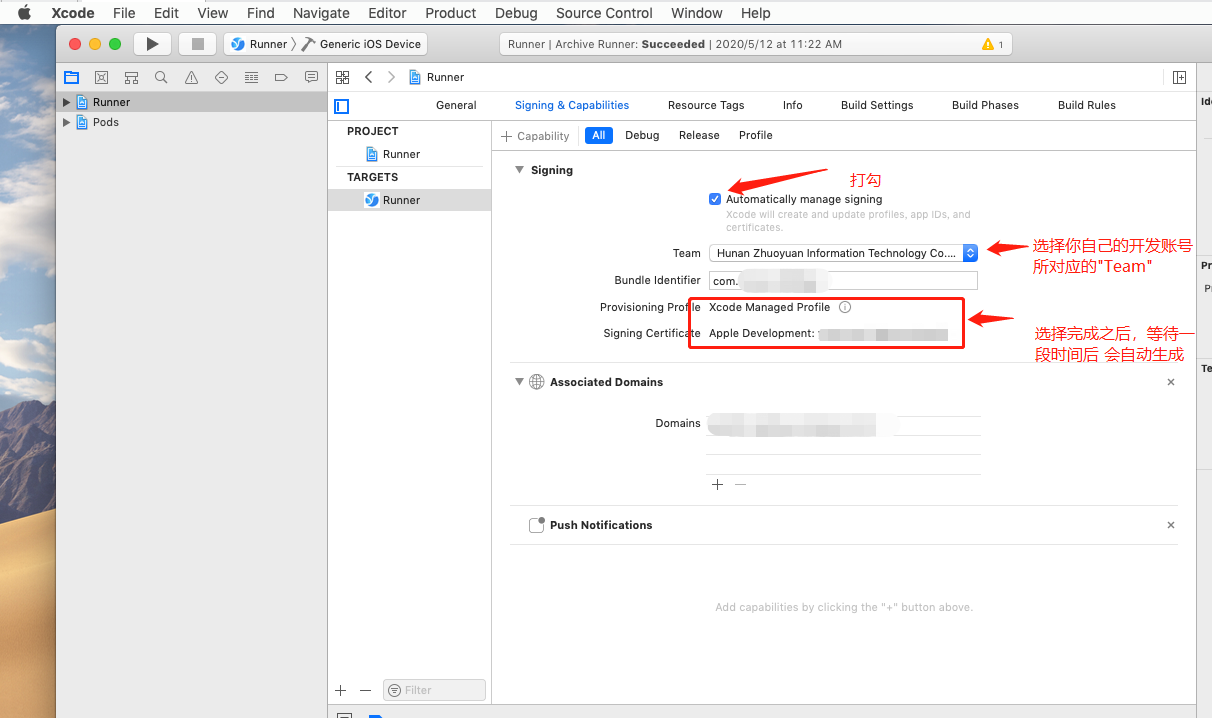The width and height of the screenshot is (1212, 718).
Task: Select the Release configuration filter
Action: 699,135
